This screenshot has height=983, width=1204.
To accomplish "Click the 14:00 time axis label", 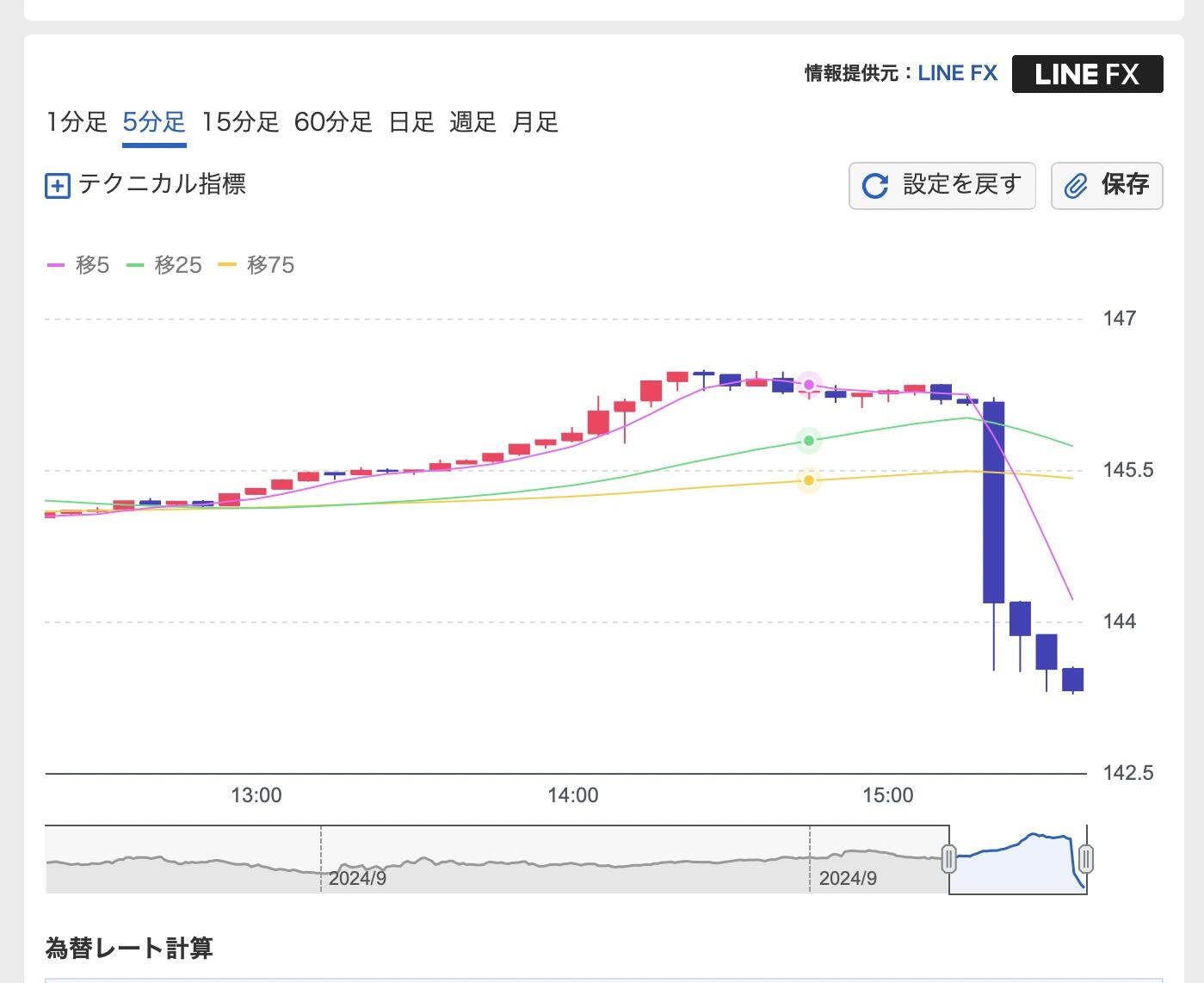I will click(573, 795).
